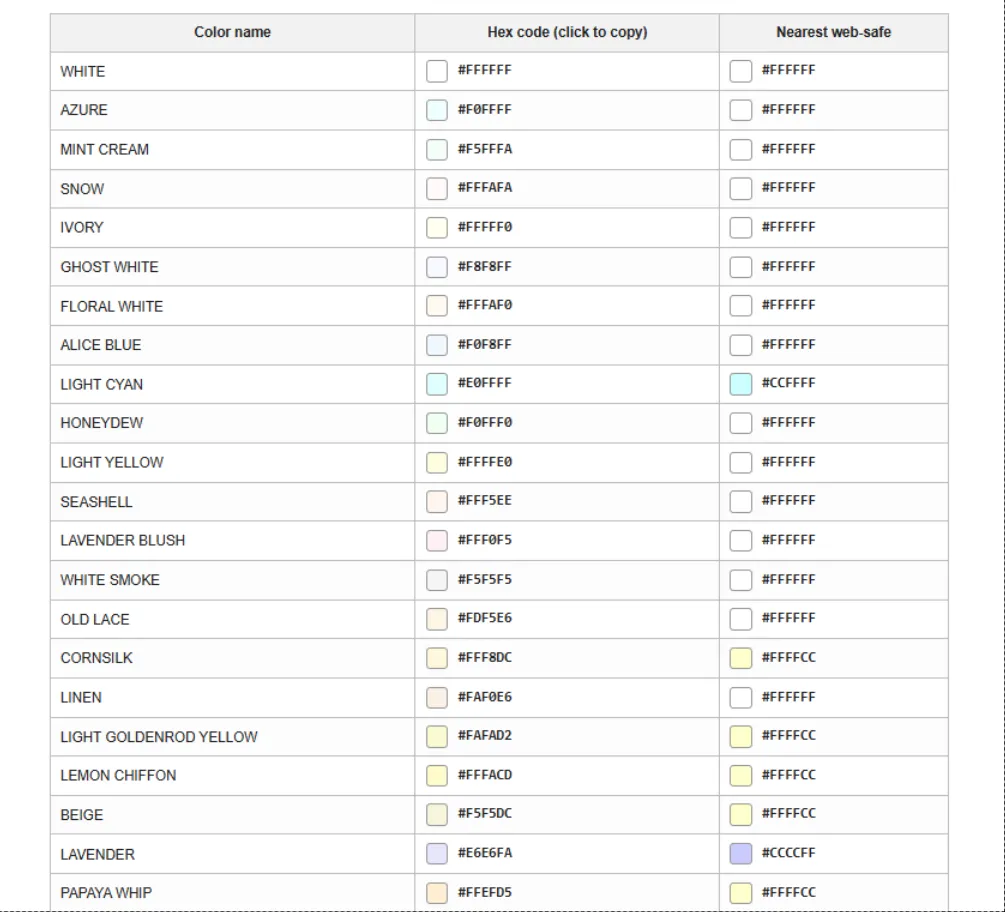Click the Azure color swatch
This screenshot has height=912, width=1005.
point(436,110)
